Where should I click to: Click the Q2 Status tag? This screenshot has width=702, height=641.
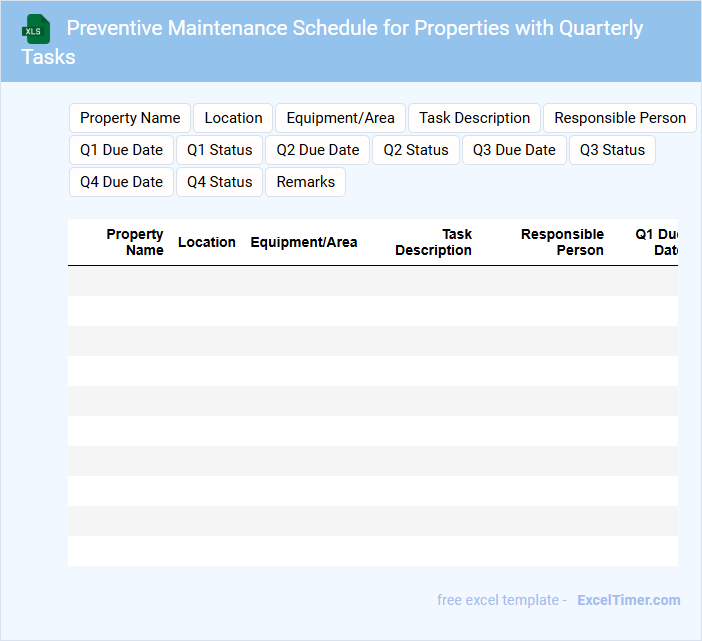(416, 150)
